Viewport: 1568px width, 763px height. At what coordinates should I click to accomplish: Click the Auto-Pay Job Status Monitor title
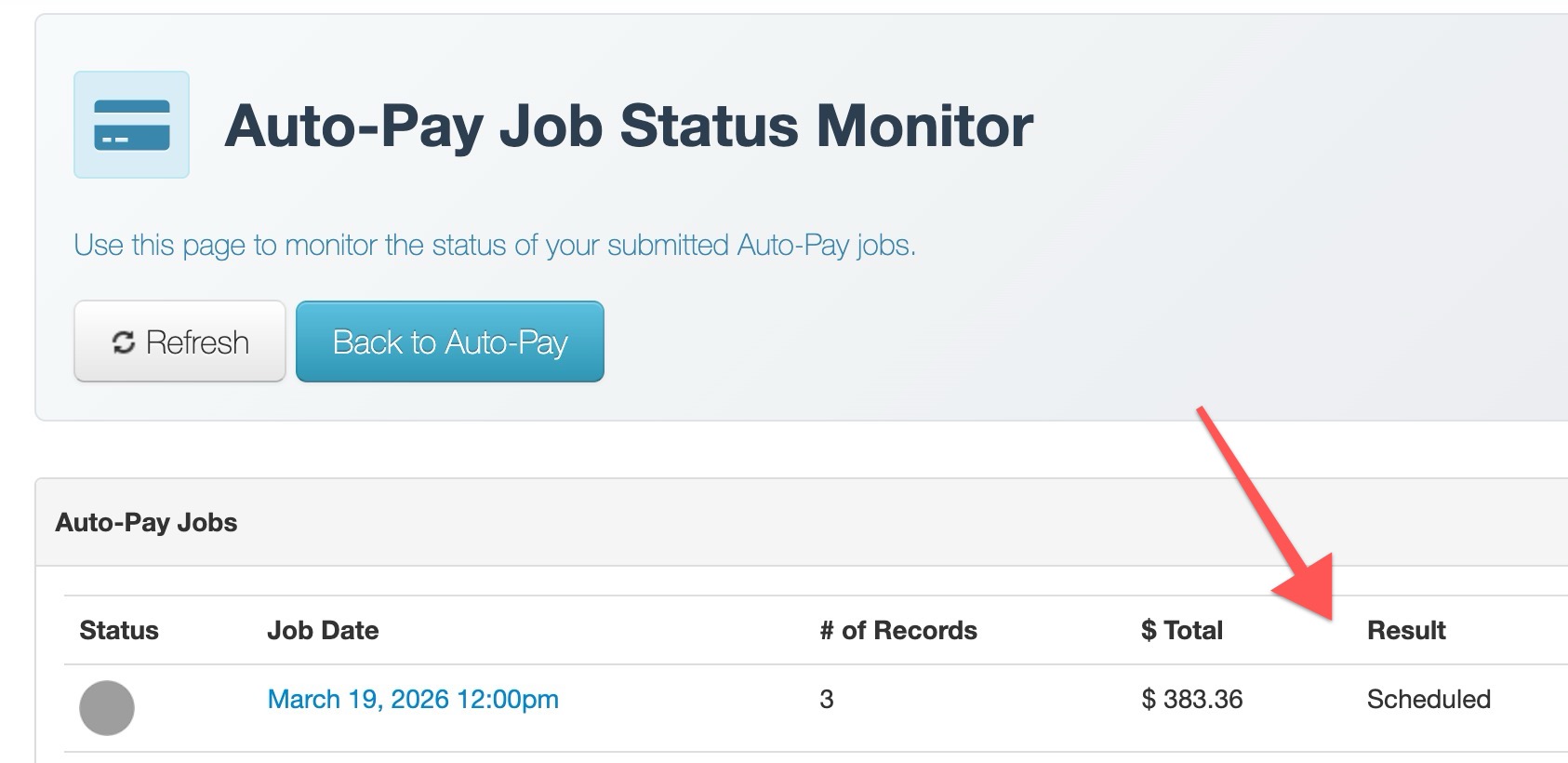coord(629,125)
